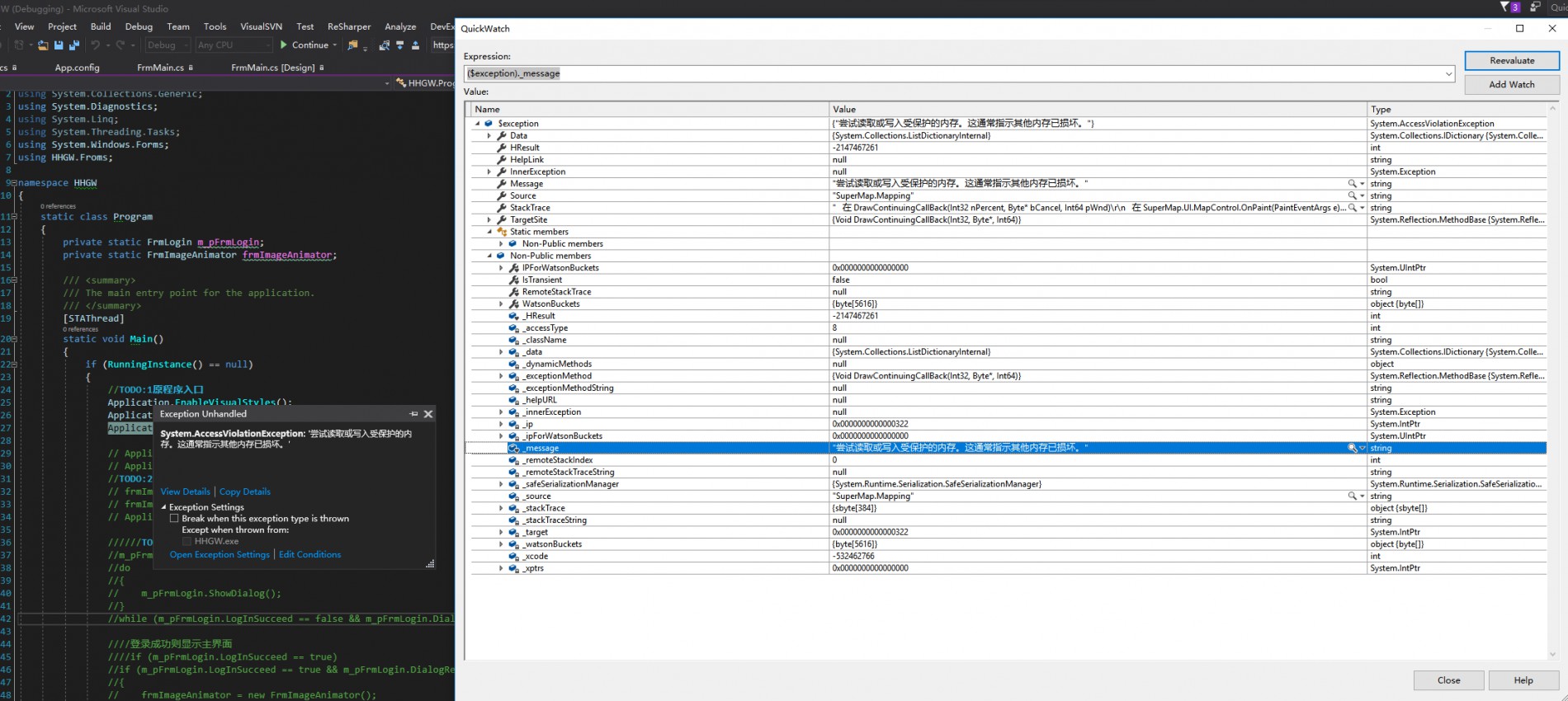The image size is (1568, 701).
Task: Click the New Project toolbar icon
Action: click(x=19, y=45)
